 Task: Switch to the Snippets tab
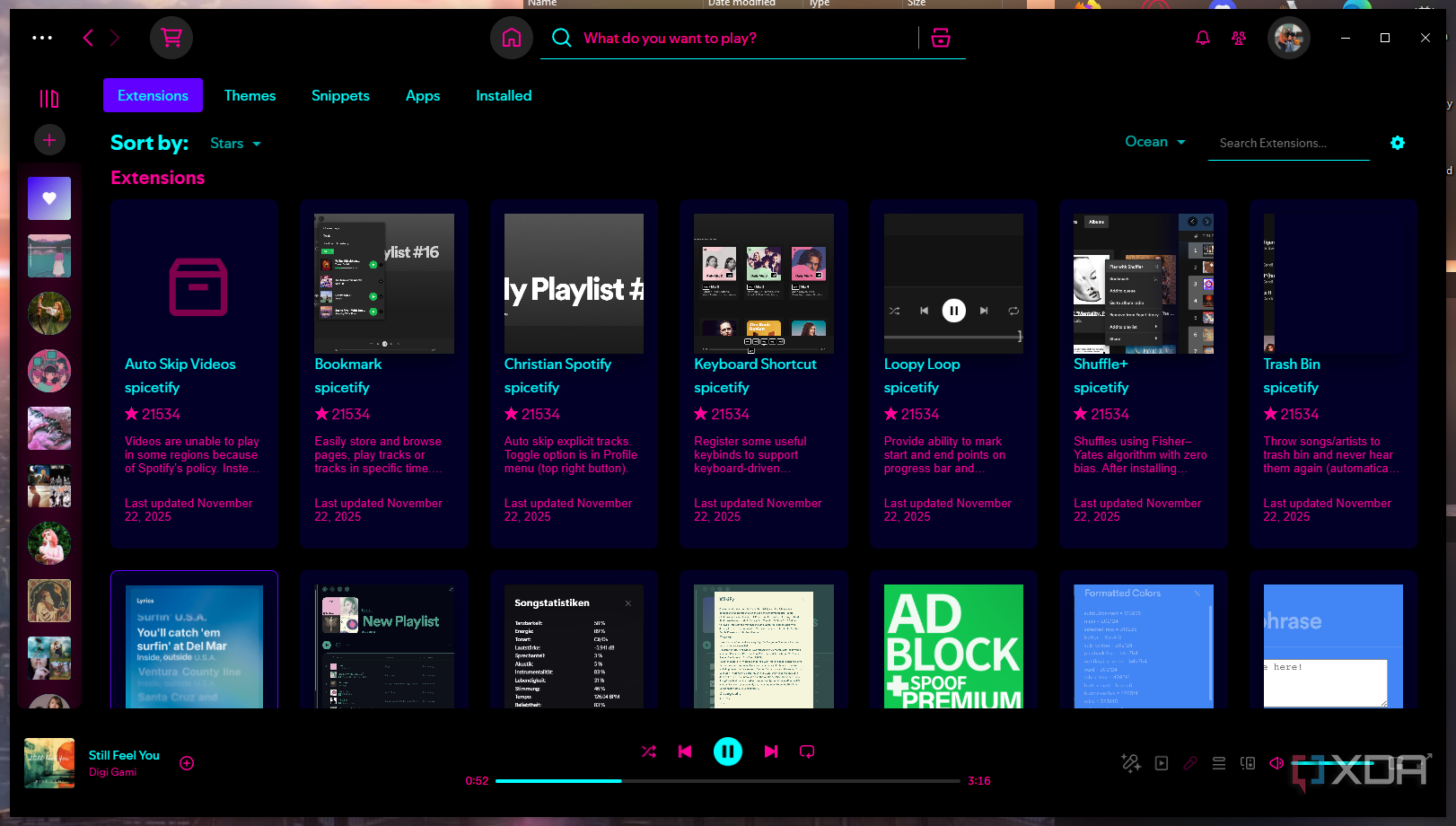tap(340, 95)
